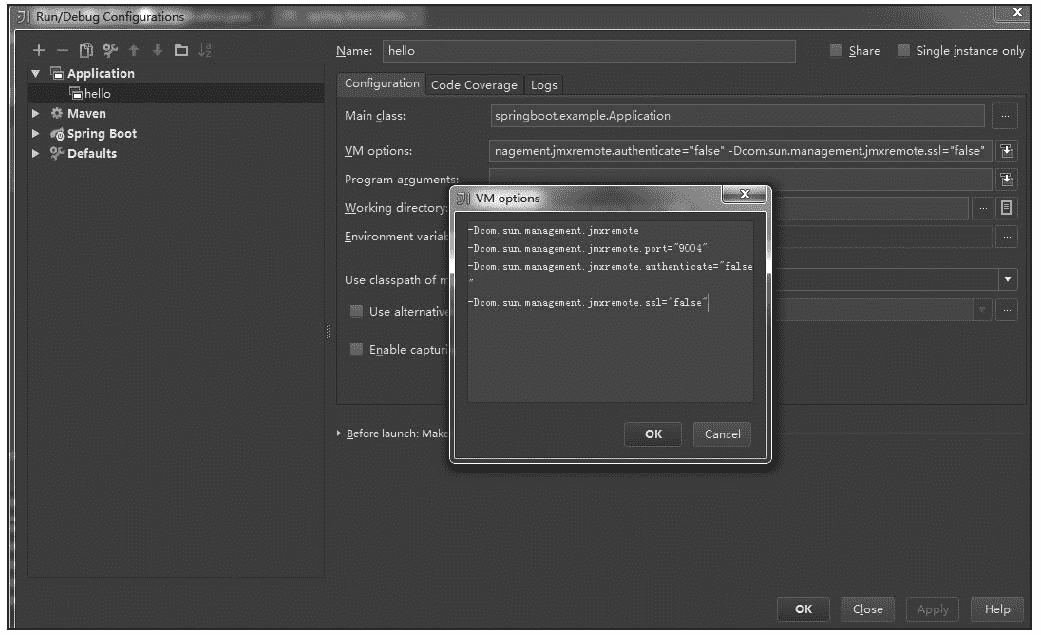1041x635 pixels.
Task: Expand the Spring Boot configurations node
Action: (x=37, y=134)
